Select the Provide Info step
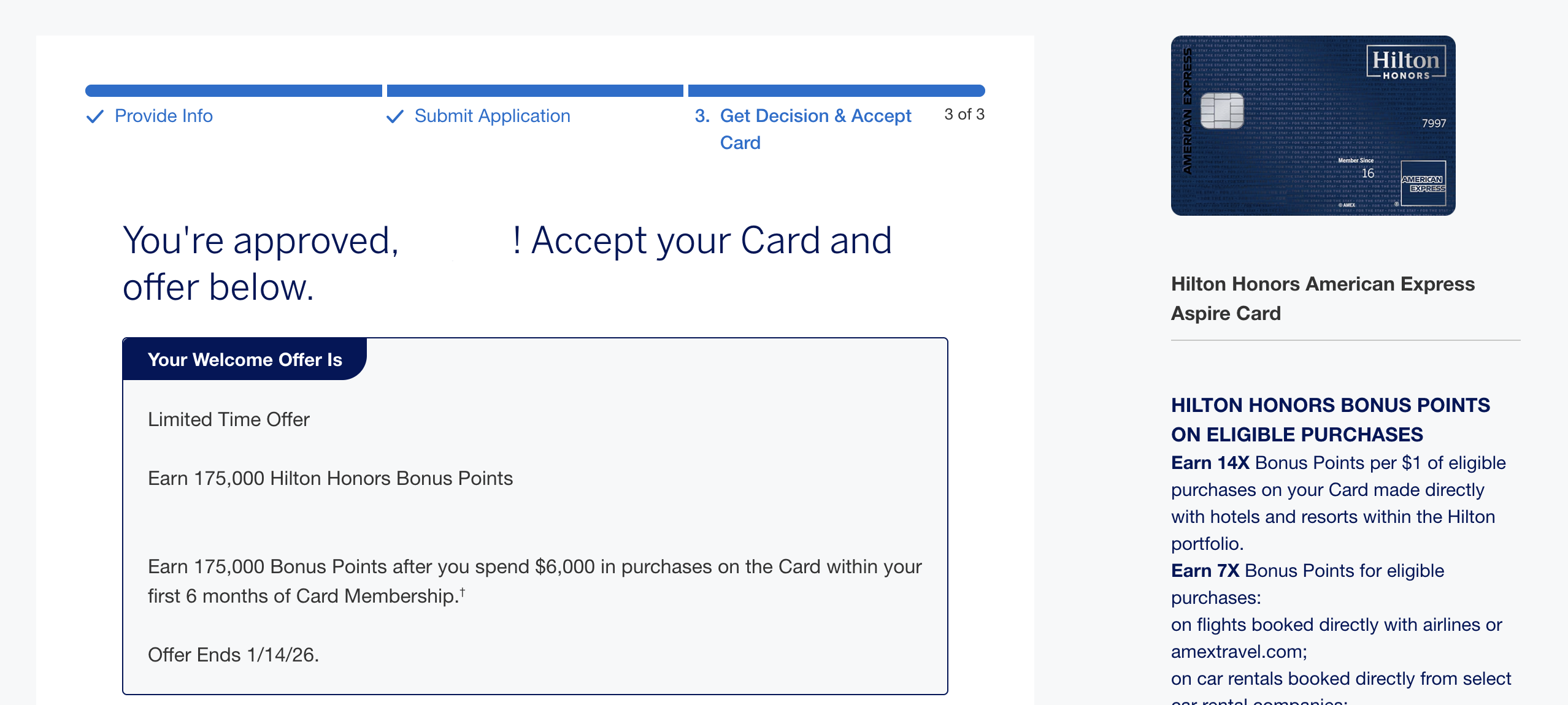The image size is (1568, 705). (163, 116)
